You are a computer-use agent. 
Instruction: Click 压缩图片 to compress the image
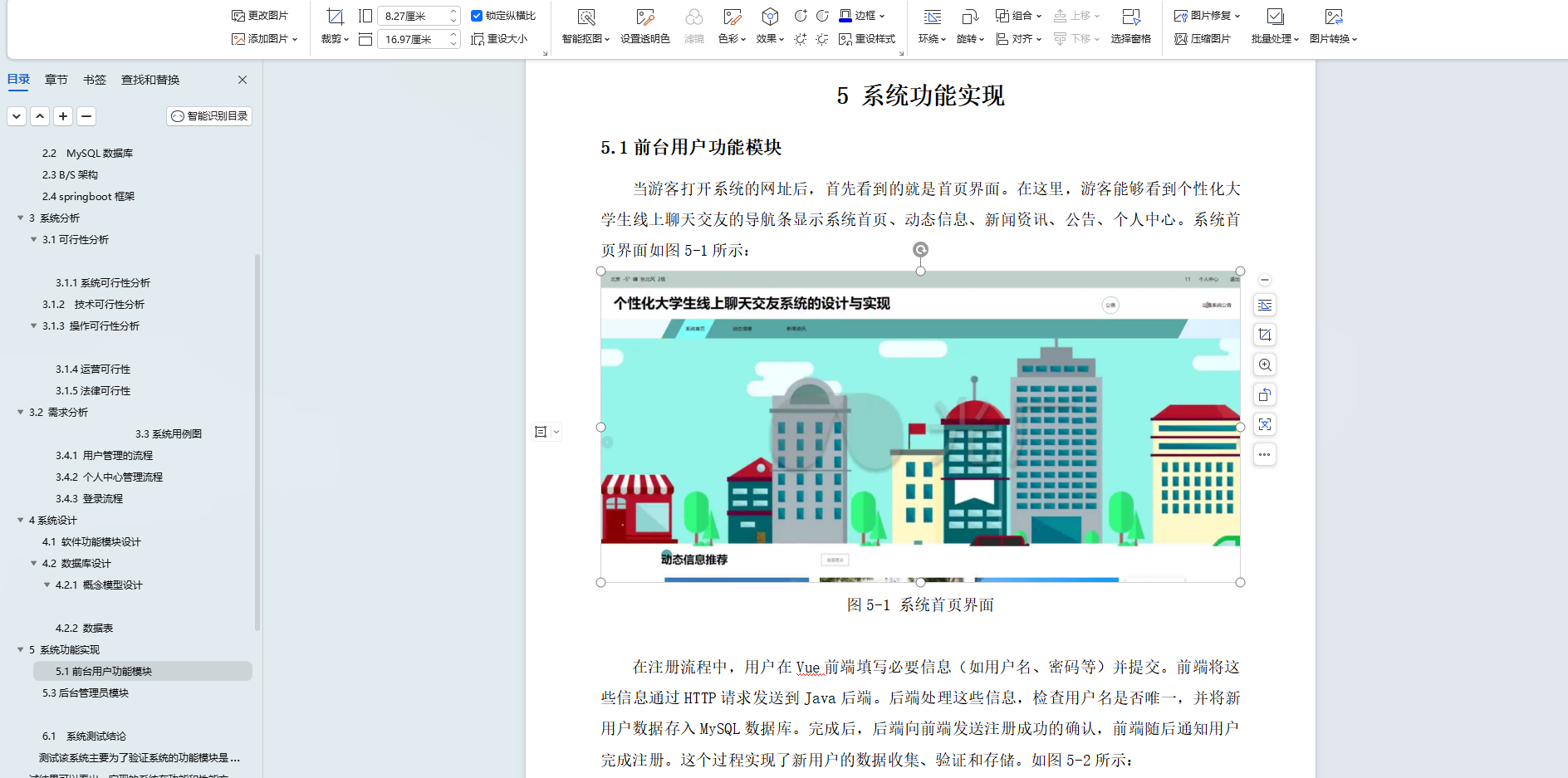tap(1202, 38)
